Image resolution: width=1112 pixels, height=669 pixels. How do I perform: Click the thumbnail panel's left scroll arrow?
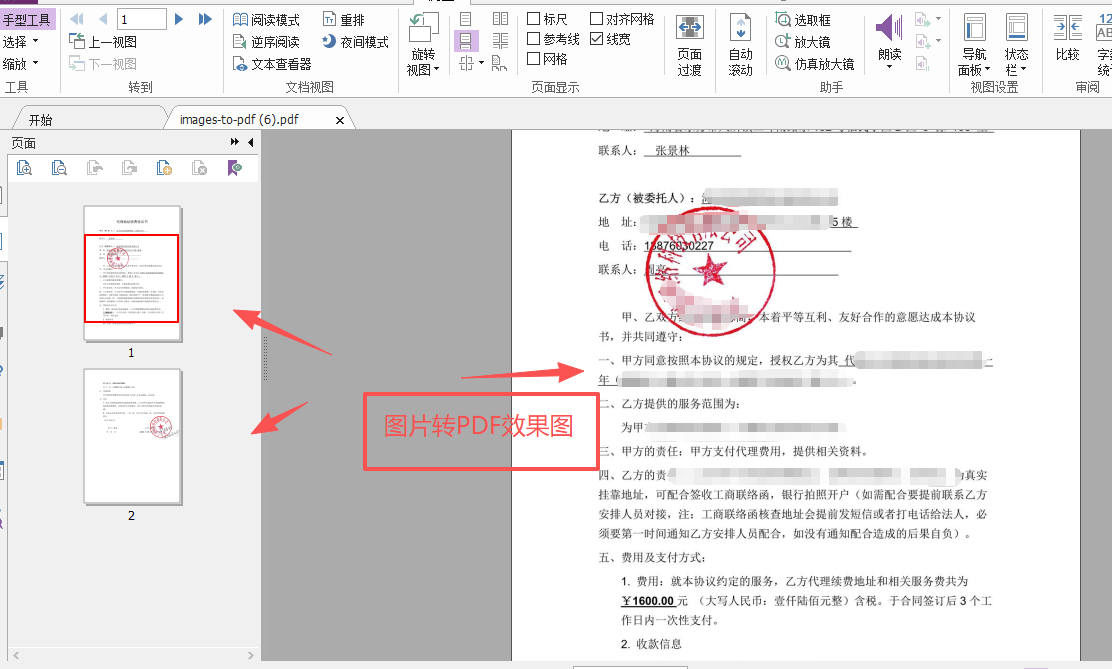16,656
